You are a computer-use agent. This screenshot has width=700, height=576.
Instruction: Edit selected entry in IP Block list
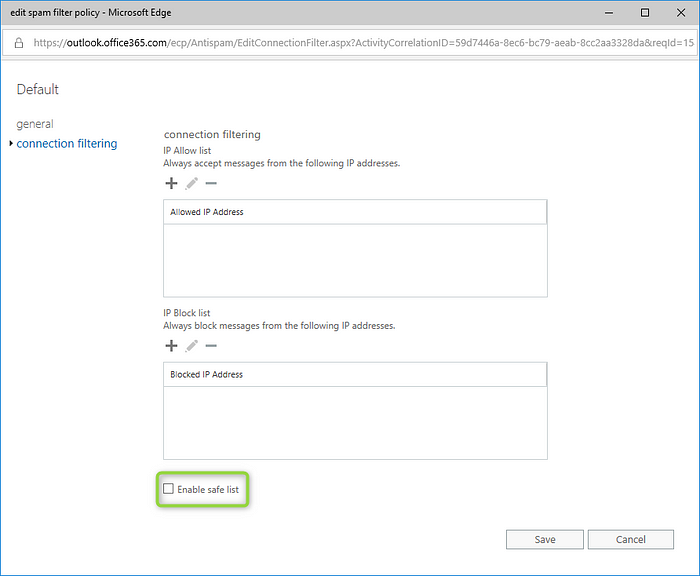click(x=192, y=346)
